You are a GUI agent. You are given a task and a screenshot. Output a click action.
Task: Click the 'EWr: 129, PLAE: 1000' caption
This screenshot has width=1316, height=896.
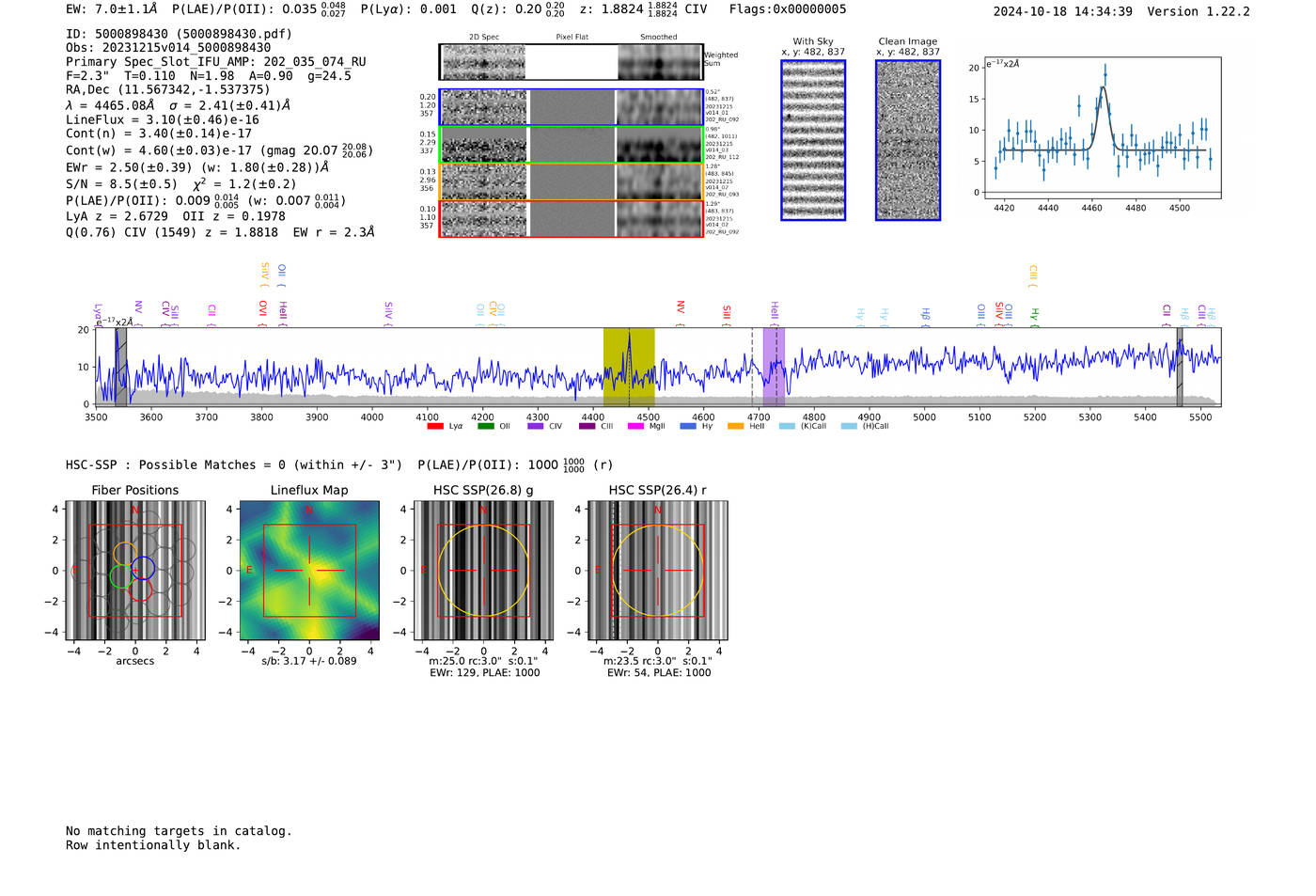click(484, 673)
